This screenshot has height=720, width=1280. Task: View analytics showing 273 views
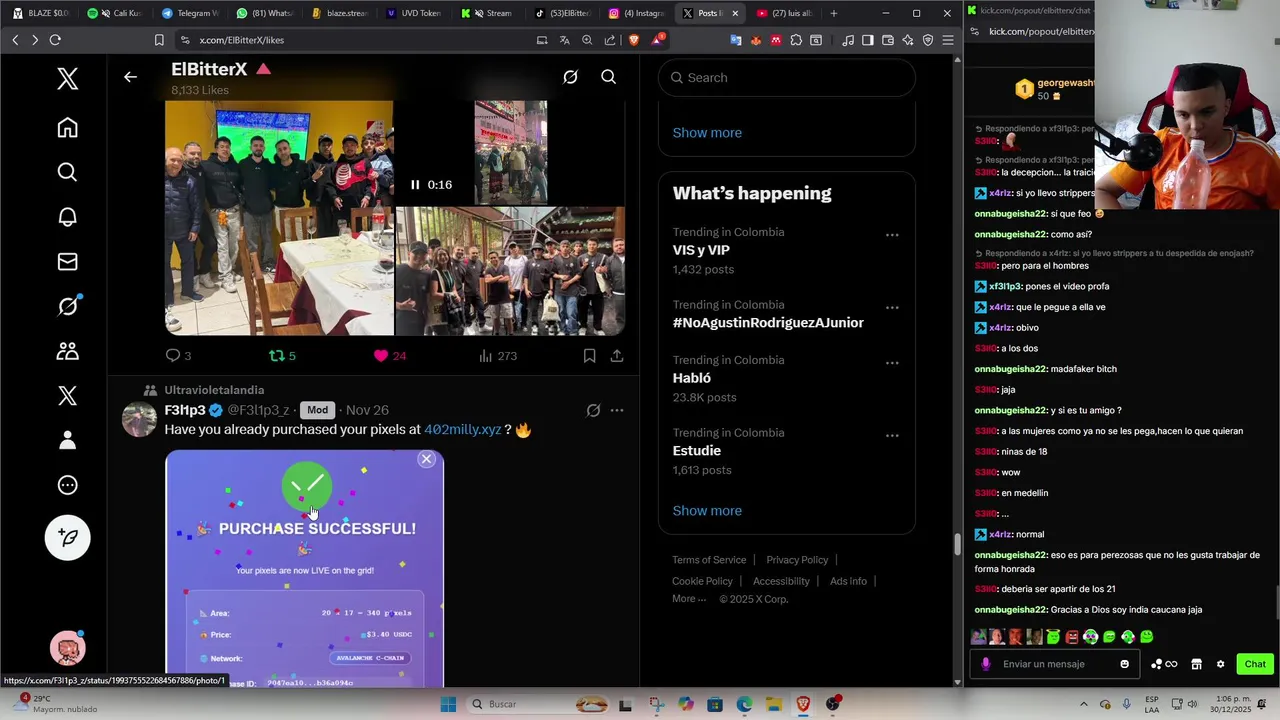[x=497, y=356]
